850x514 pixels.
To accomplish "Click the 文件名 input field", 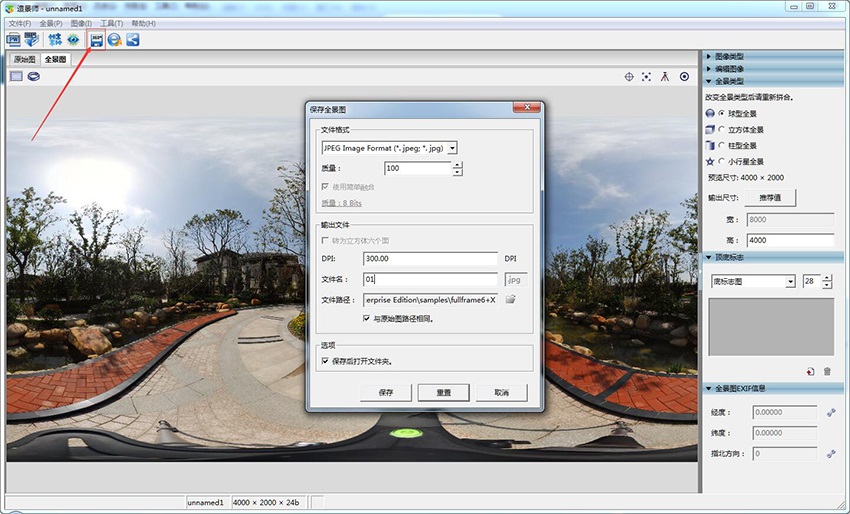I will point(430,280).
